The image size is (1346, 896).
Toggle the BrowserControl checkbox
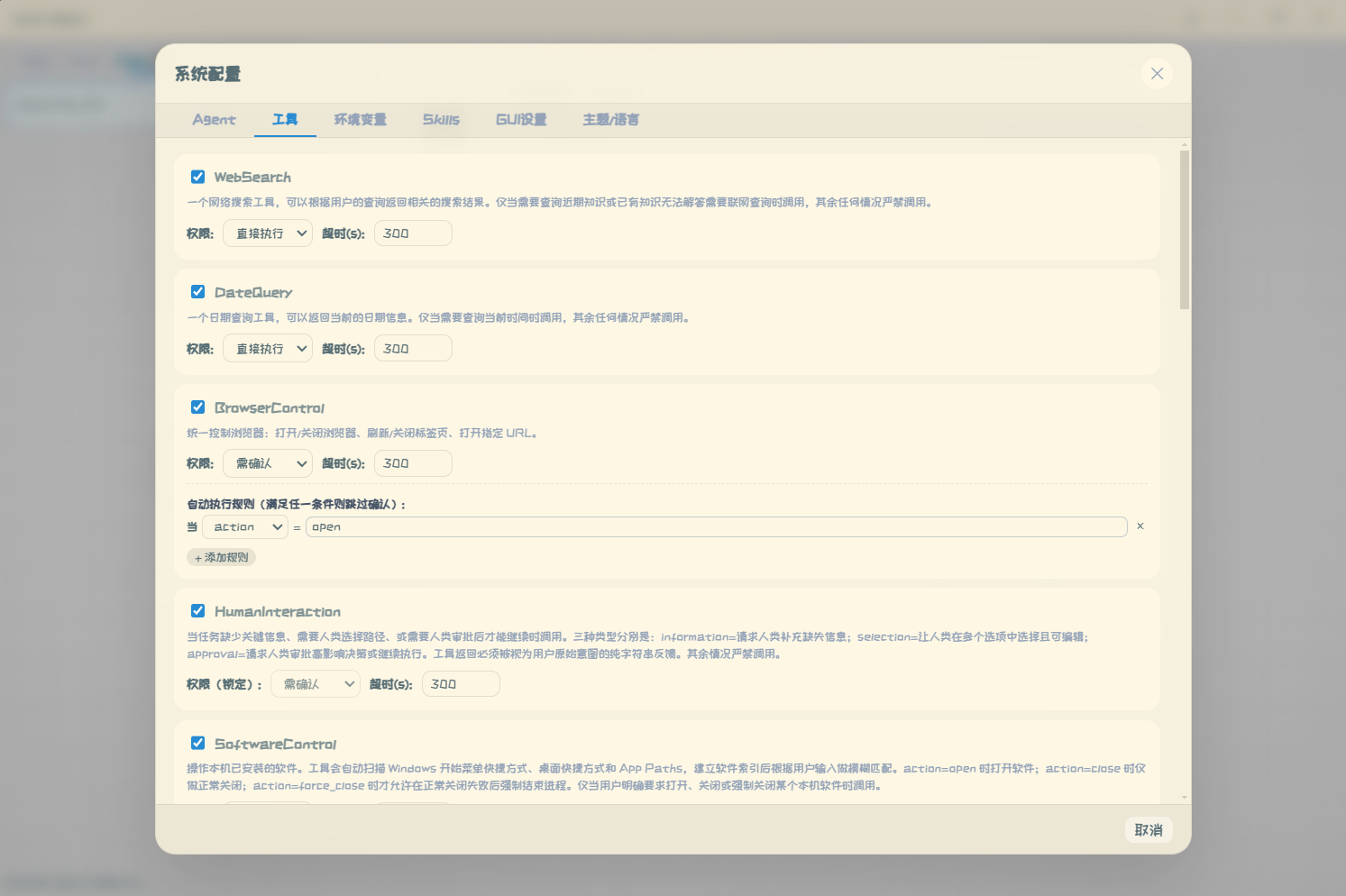(x=198, y=407)
